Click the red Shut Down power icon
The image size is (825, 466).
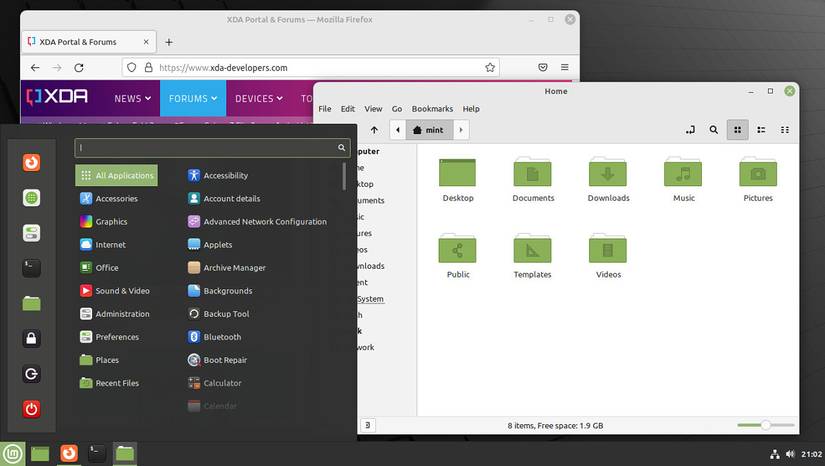click(32, 409)
